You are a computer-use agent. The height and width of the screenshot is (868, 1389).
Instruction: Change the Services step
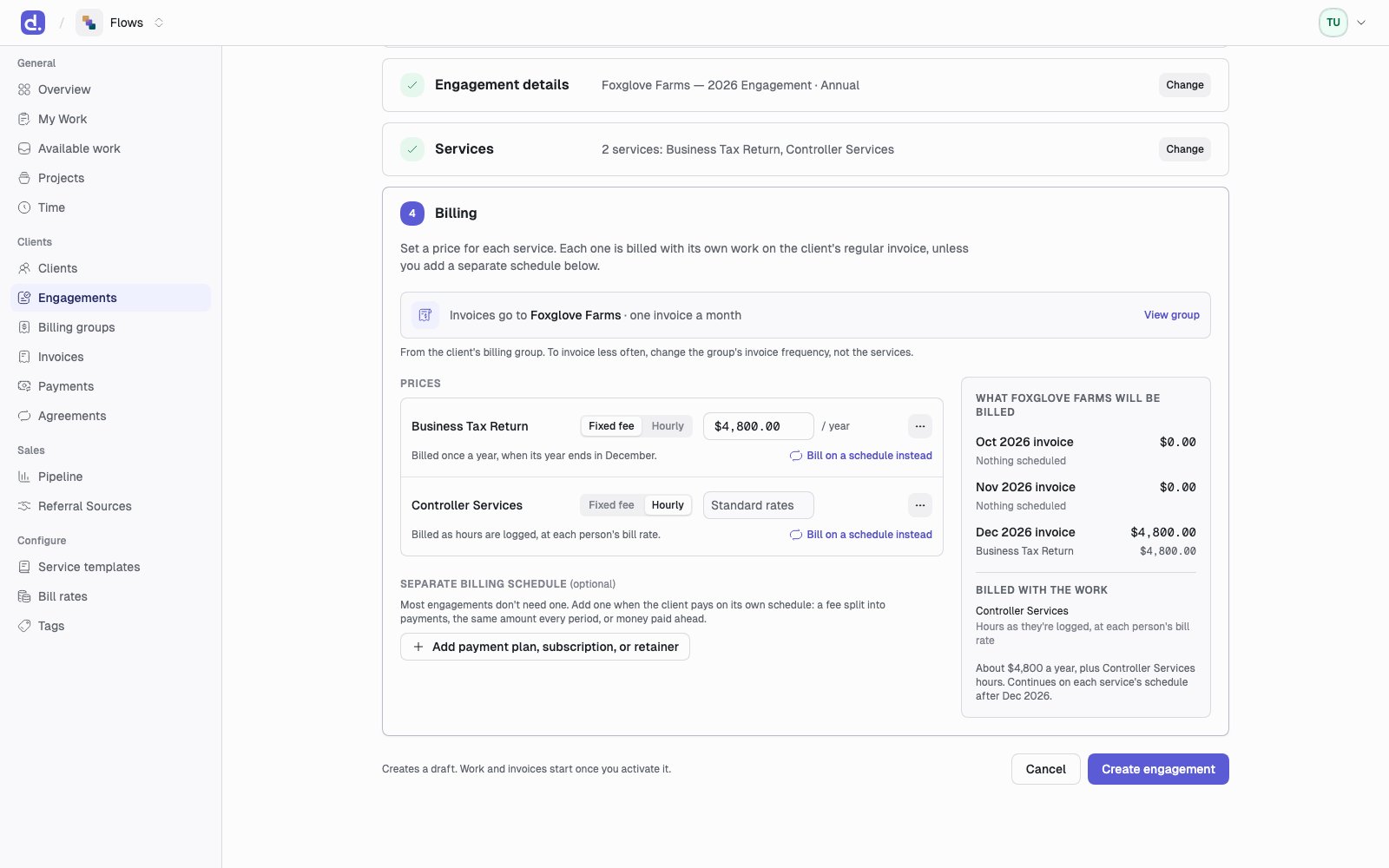coord(1184,149)
